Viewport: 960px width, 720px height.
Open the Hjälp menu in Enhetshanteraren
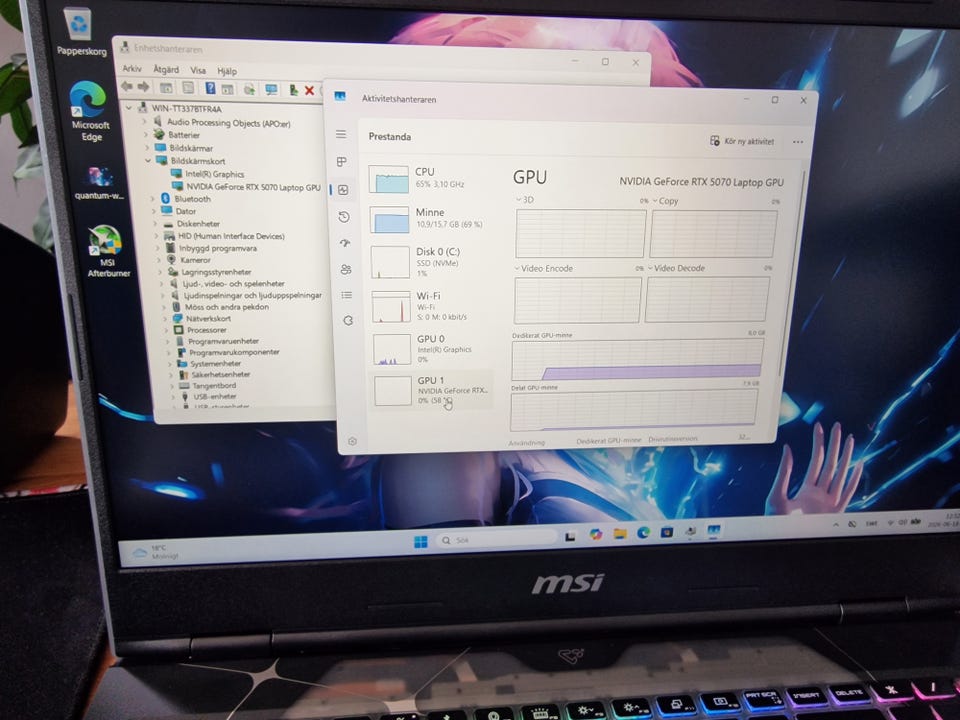click(x=227, y=71)
